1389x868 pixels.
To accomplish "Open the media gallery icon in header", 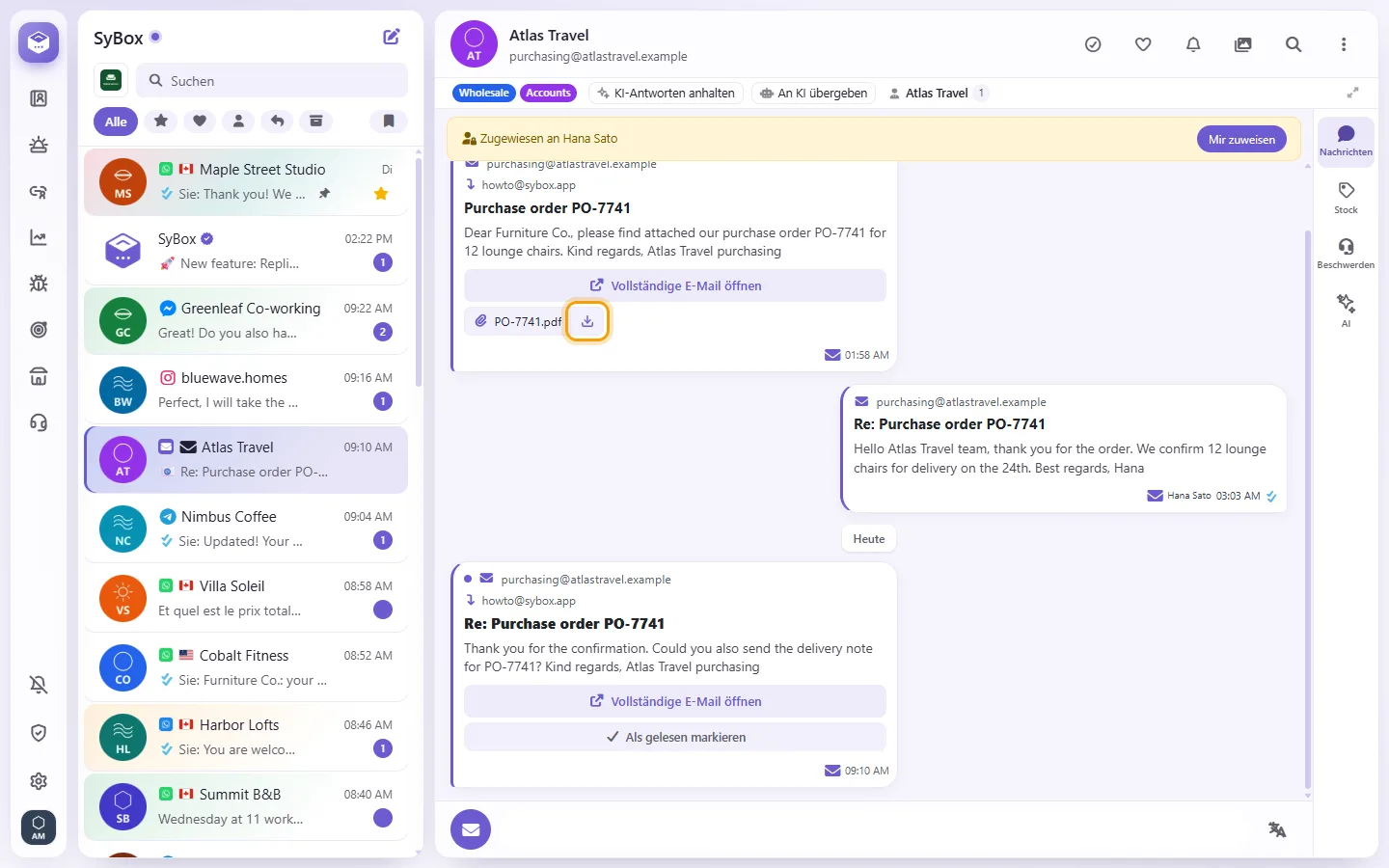I will pos(1243,44).
